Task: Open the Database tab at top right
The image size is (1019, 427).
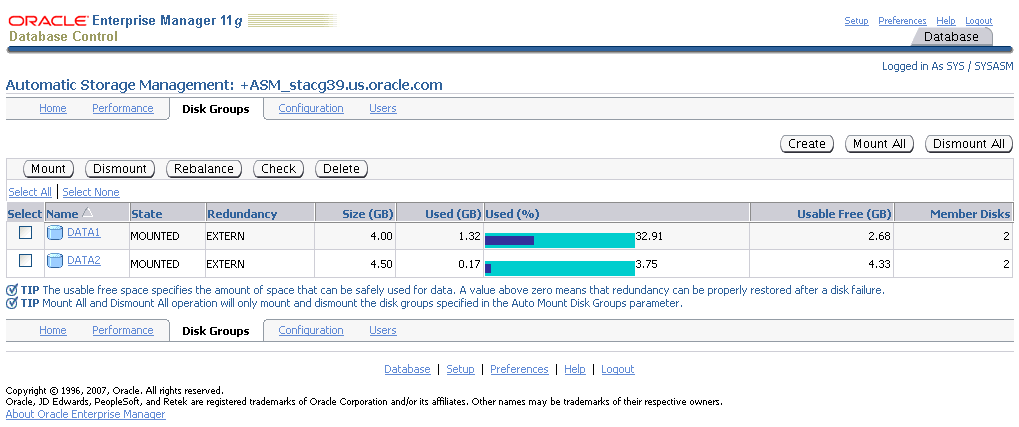Action: [951, 37]
